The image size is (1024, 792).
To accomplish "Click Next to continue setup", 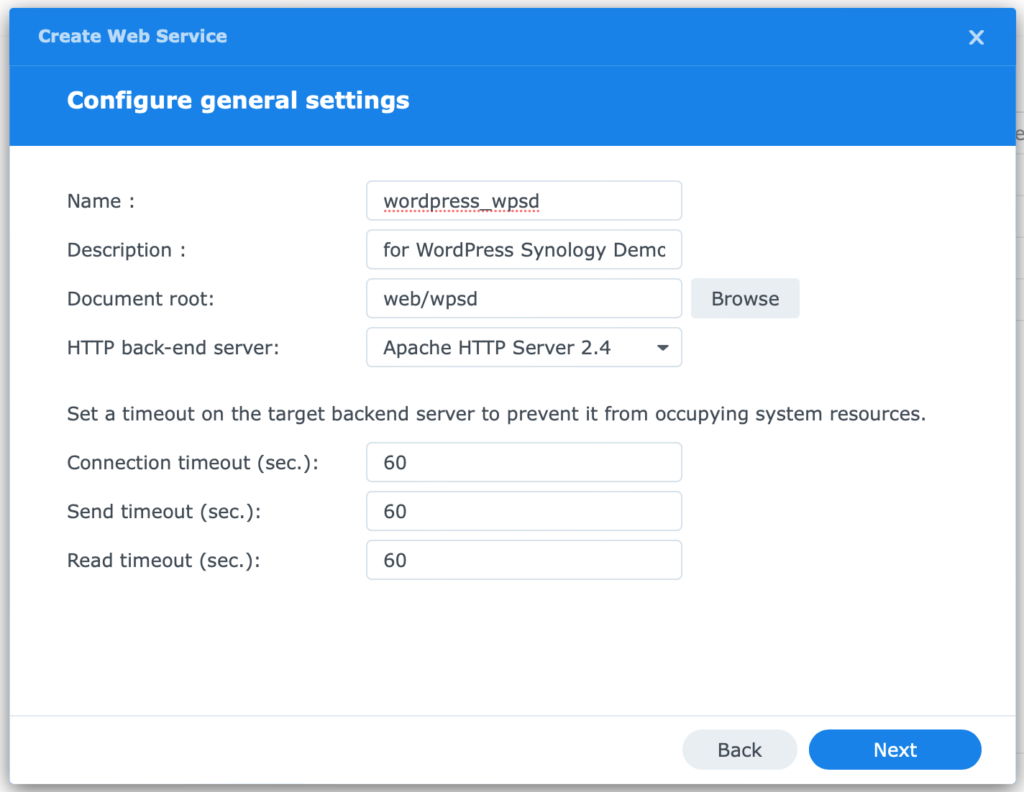I will [x=894, y=749].
